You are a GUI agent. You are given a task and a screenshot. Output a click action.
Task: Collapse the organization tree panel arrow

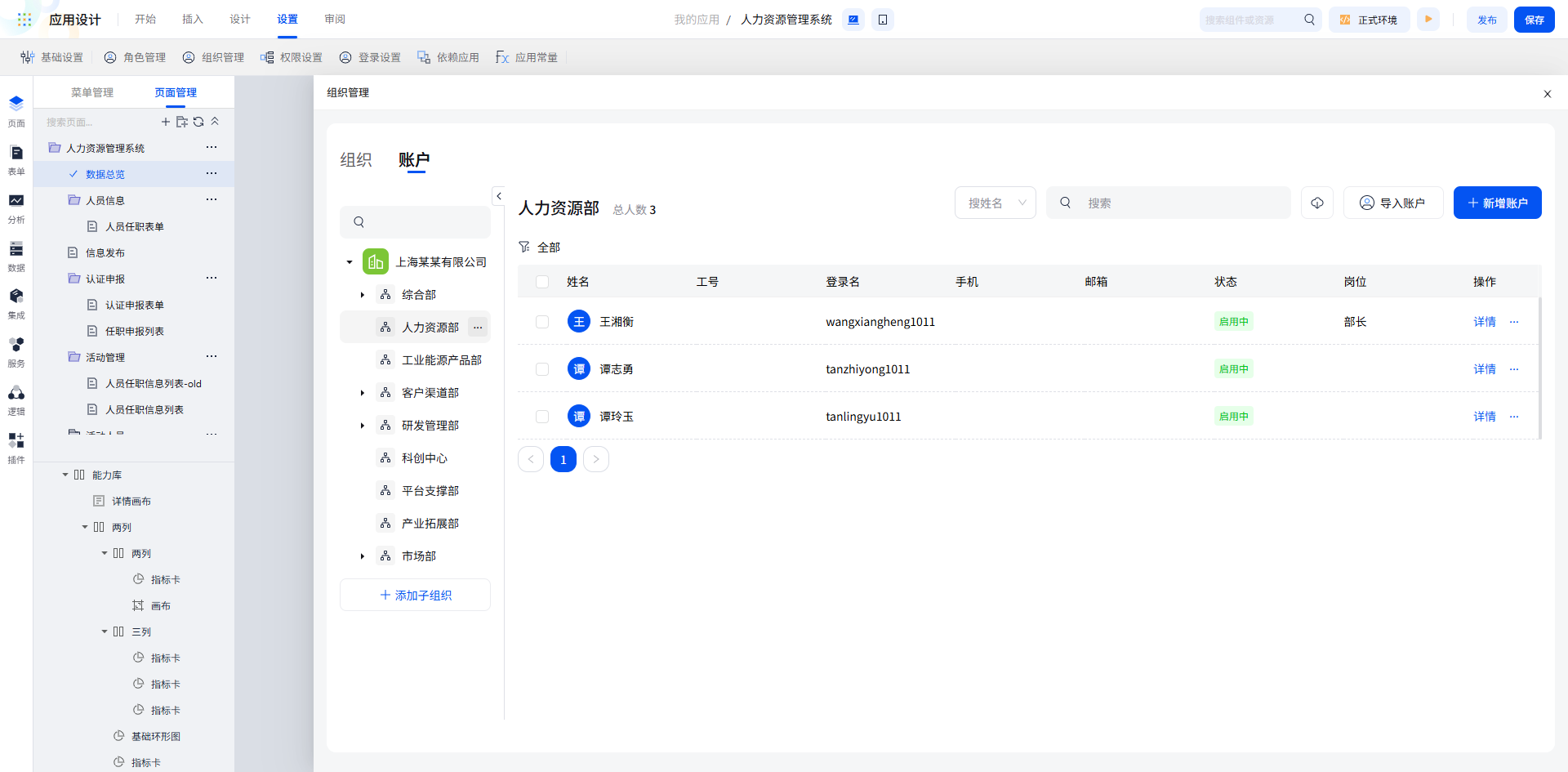coord(499,196)
